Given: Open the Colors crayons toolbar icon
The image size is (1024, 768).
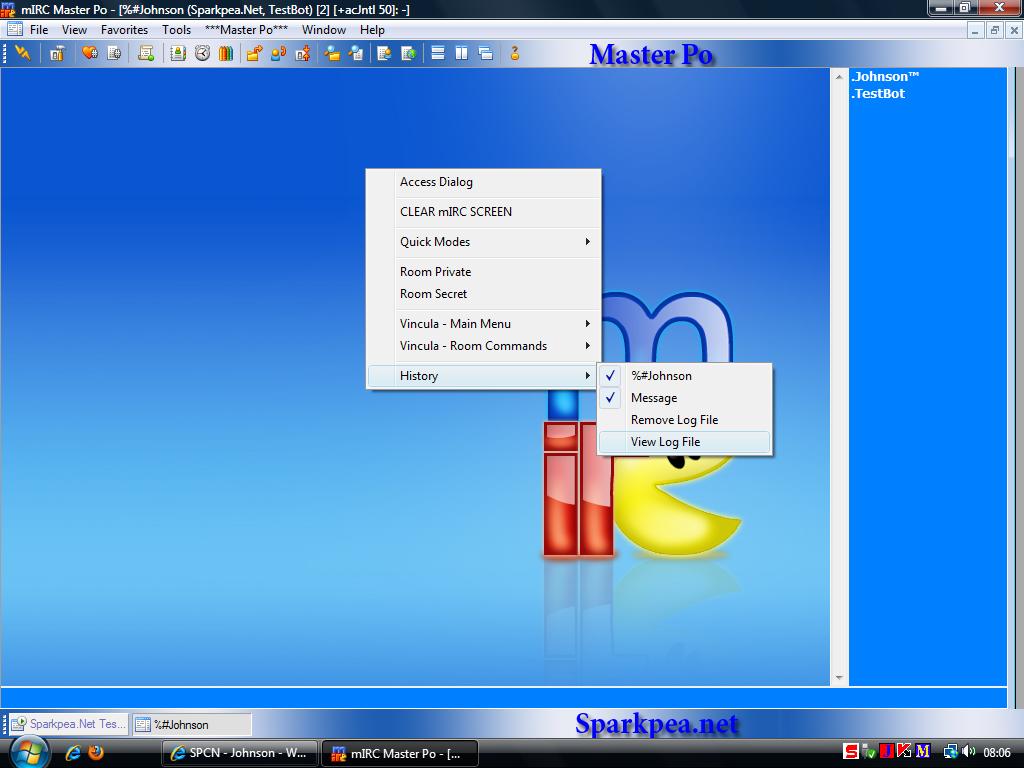Looking at the screenshot, I should [x=226, y=54].
